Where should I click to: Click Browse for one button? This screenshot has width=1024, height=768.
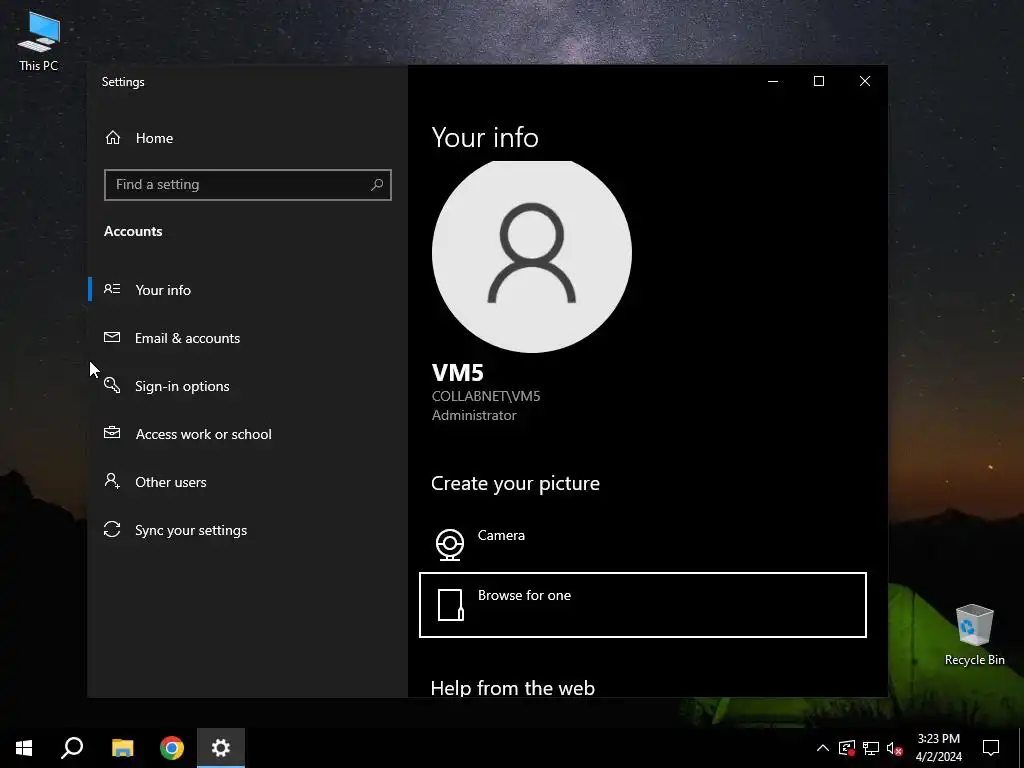(x=643, y=605)
